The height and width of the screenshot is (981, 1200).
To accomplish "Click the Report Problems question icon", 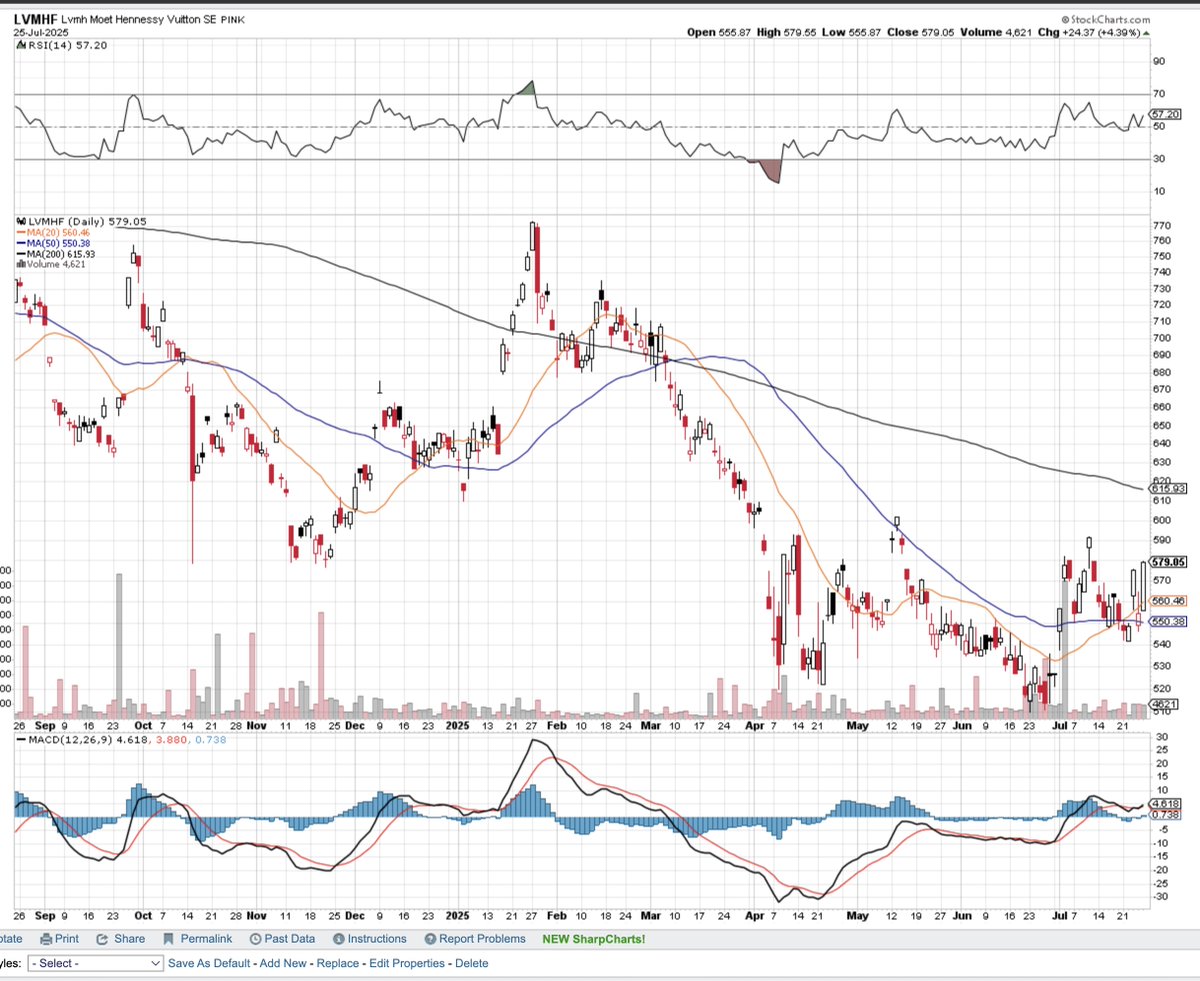I will (430, 939).
